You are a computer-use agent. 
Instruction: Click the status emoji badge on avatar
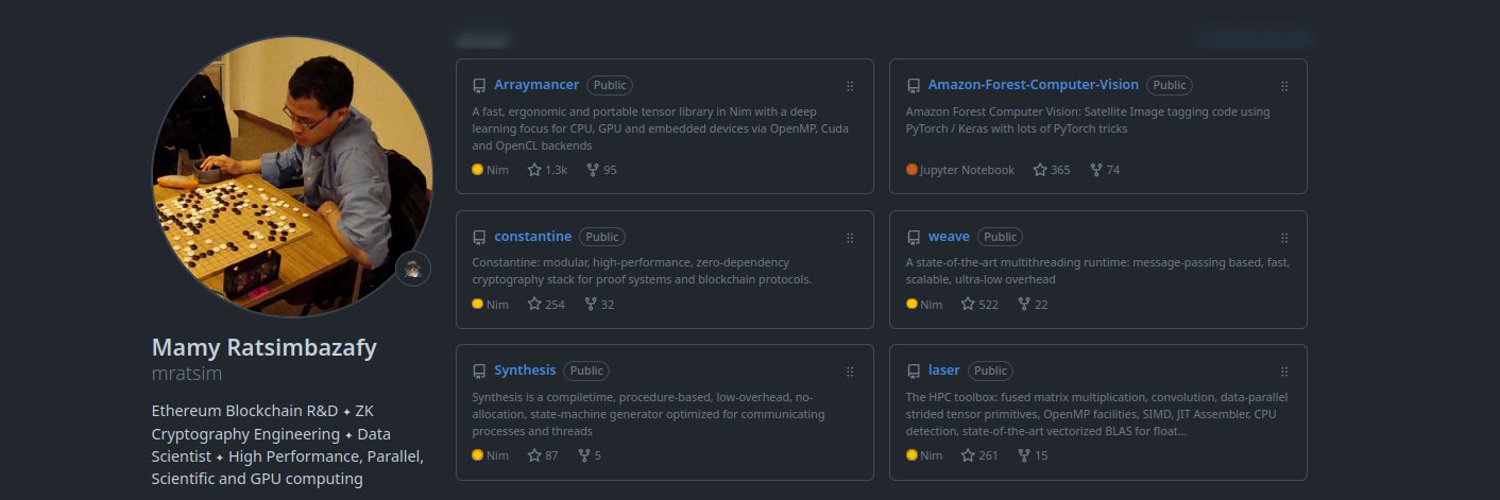tap(413, 269)
